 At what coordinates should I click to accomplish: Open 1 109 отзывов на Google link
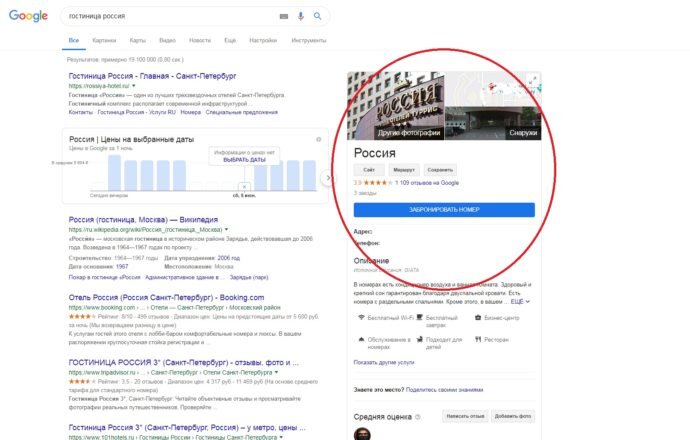coord(427,183)
